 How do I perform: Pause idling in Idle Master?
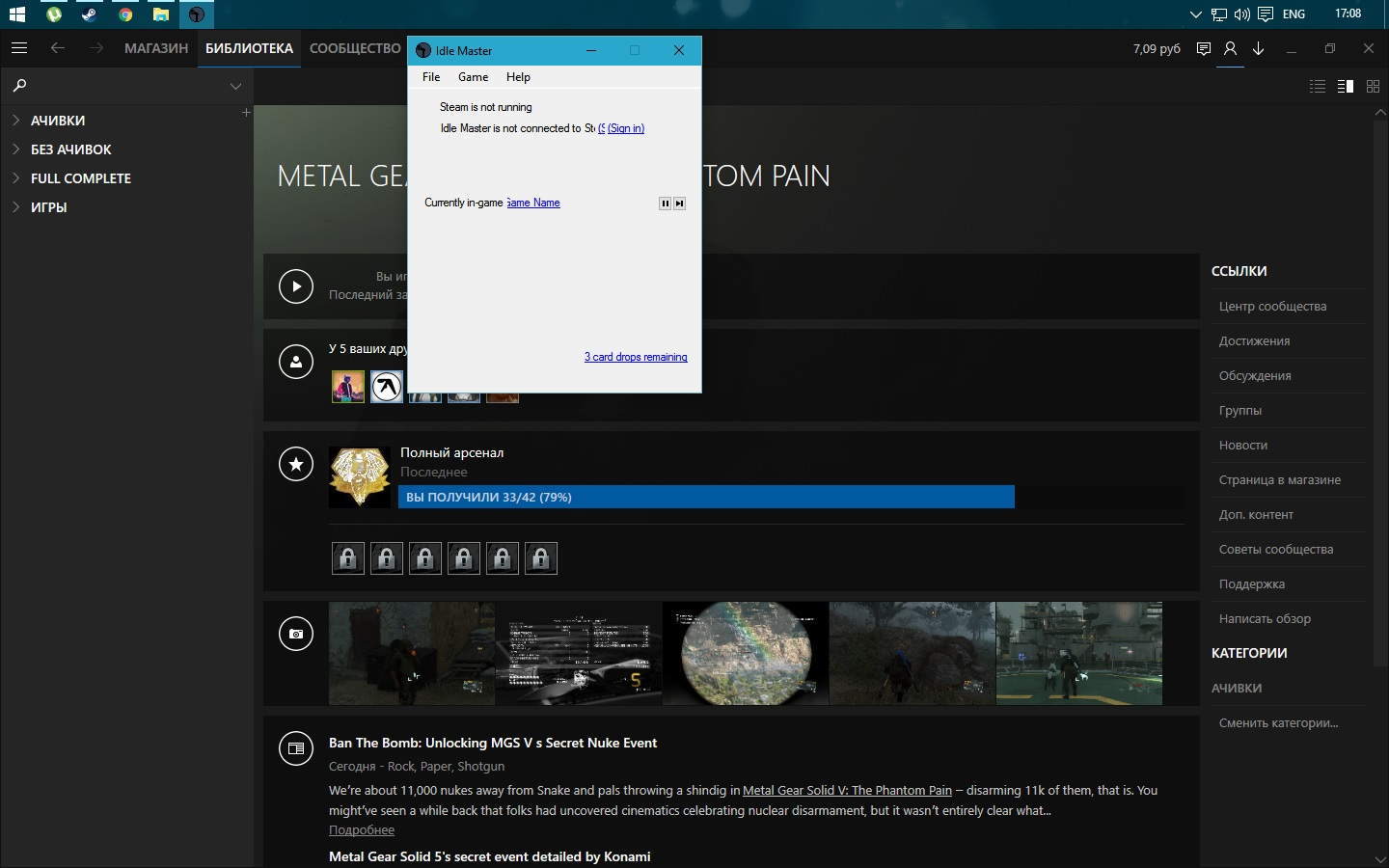pyautogui.click(x=665, y=203)
